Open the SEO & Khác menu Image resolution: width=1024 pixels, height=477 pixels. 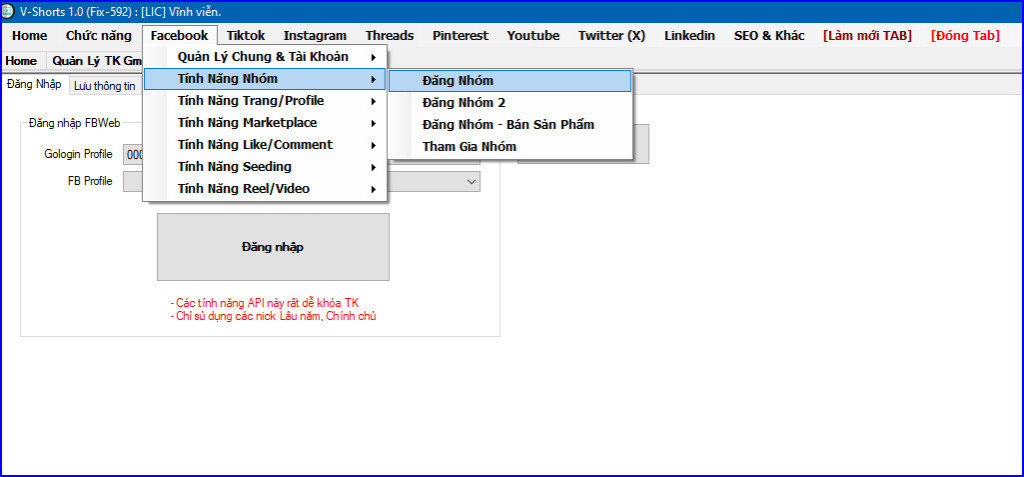click(x=769, y=35)
